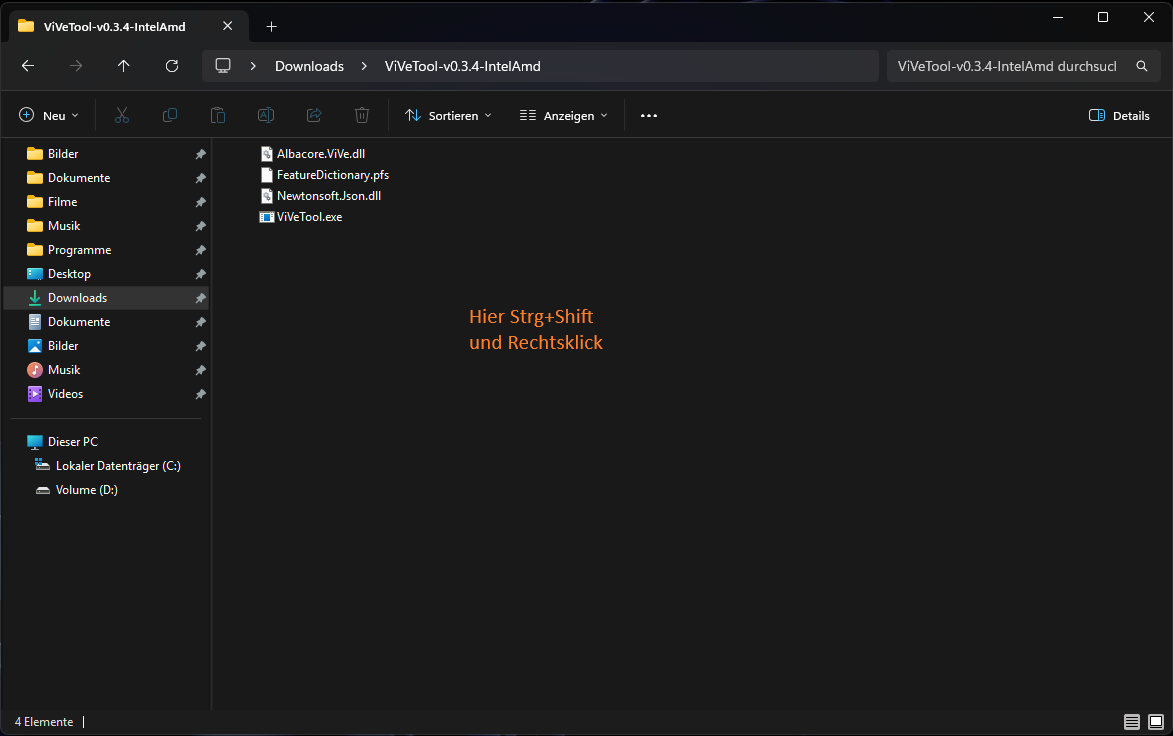
Task: Switch to details list view icon in status bar
Action: (x=1132, y=722)
